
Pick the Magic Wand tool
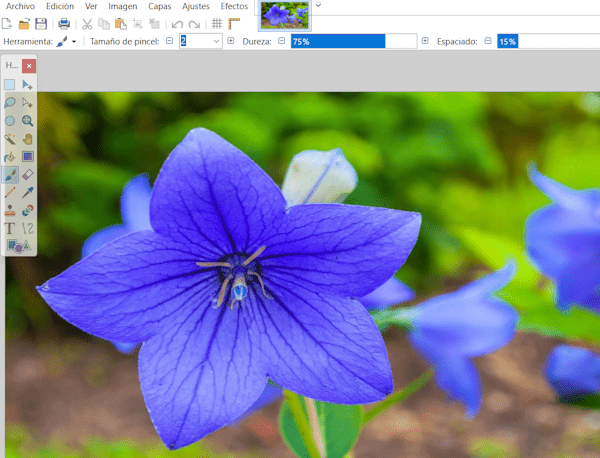(x=10, y=139)
